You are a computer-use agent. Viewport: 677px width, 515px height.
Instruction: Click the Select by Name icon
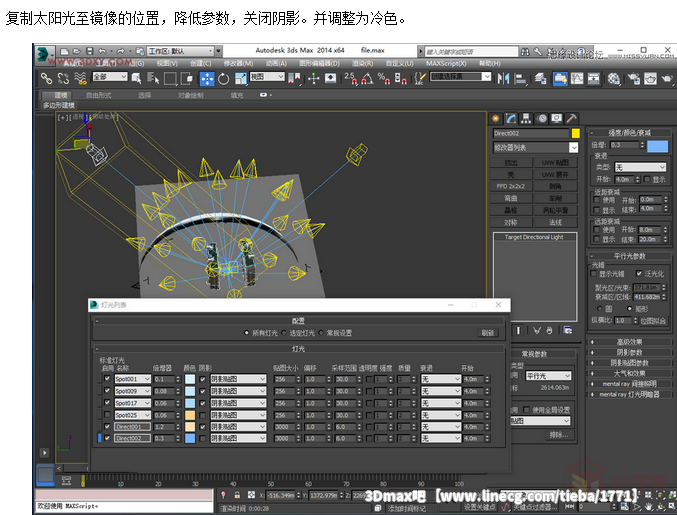[x=154, y=77]
